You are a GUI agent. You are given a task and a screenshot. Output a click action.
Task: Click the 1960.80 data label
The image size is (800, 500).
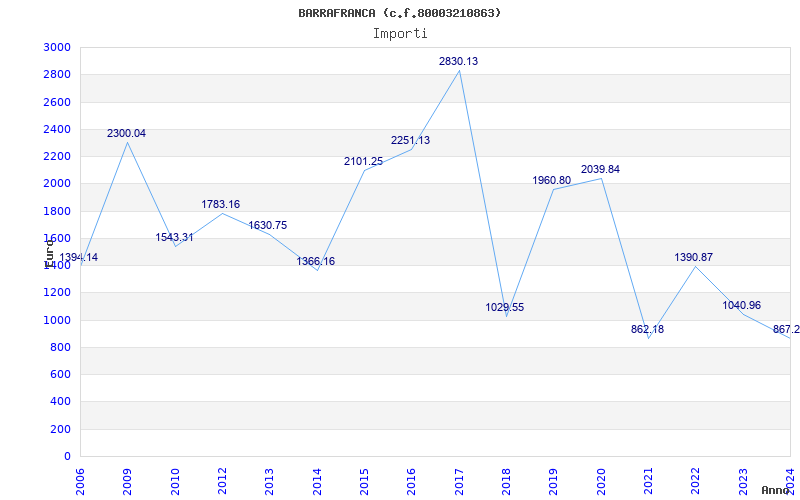552,181
